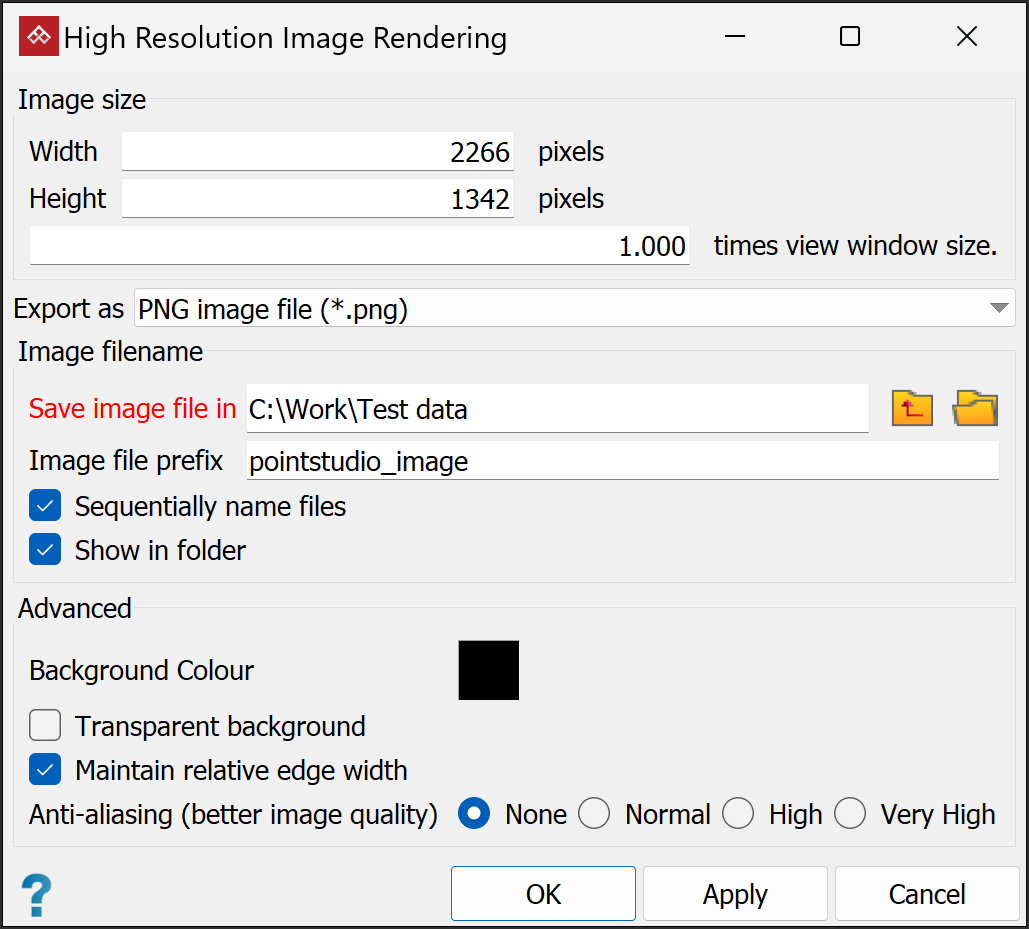The height and width of the screenshot is (929, 1029).
Task: Expand the Export as format dropdown
Action: coord(575,309)
